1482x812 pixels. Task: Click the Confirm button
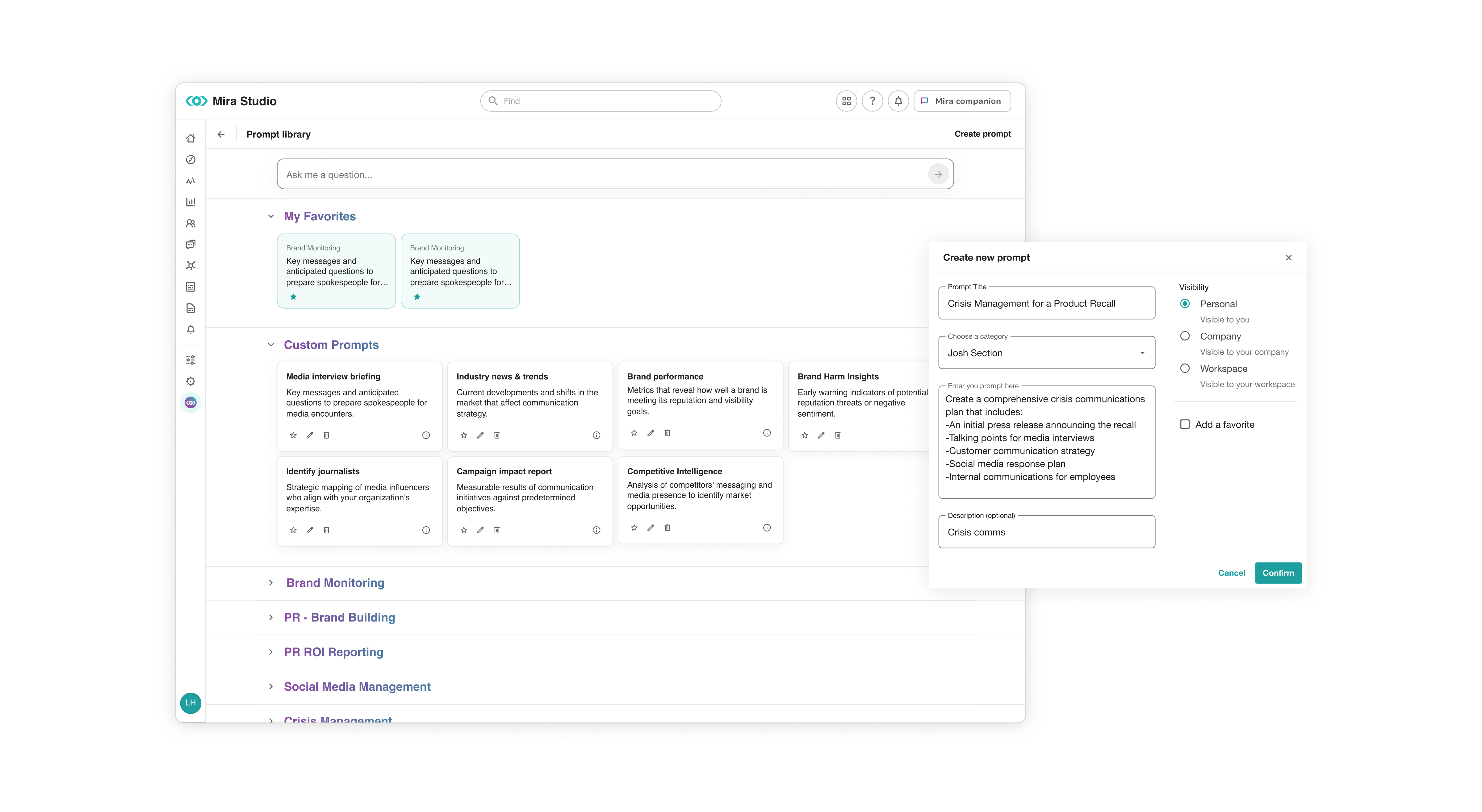click(1278, 573)
